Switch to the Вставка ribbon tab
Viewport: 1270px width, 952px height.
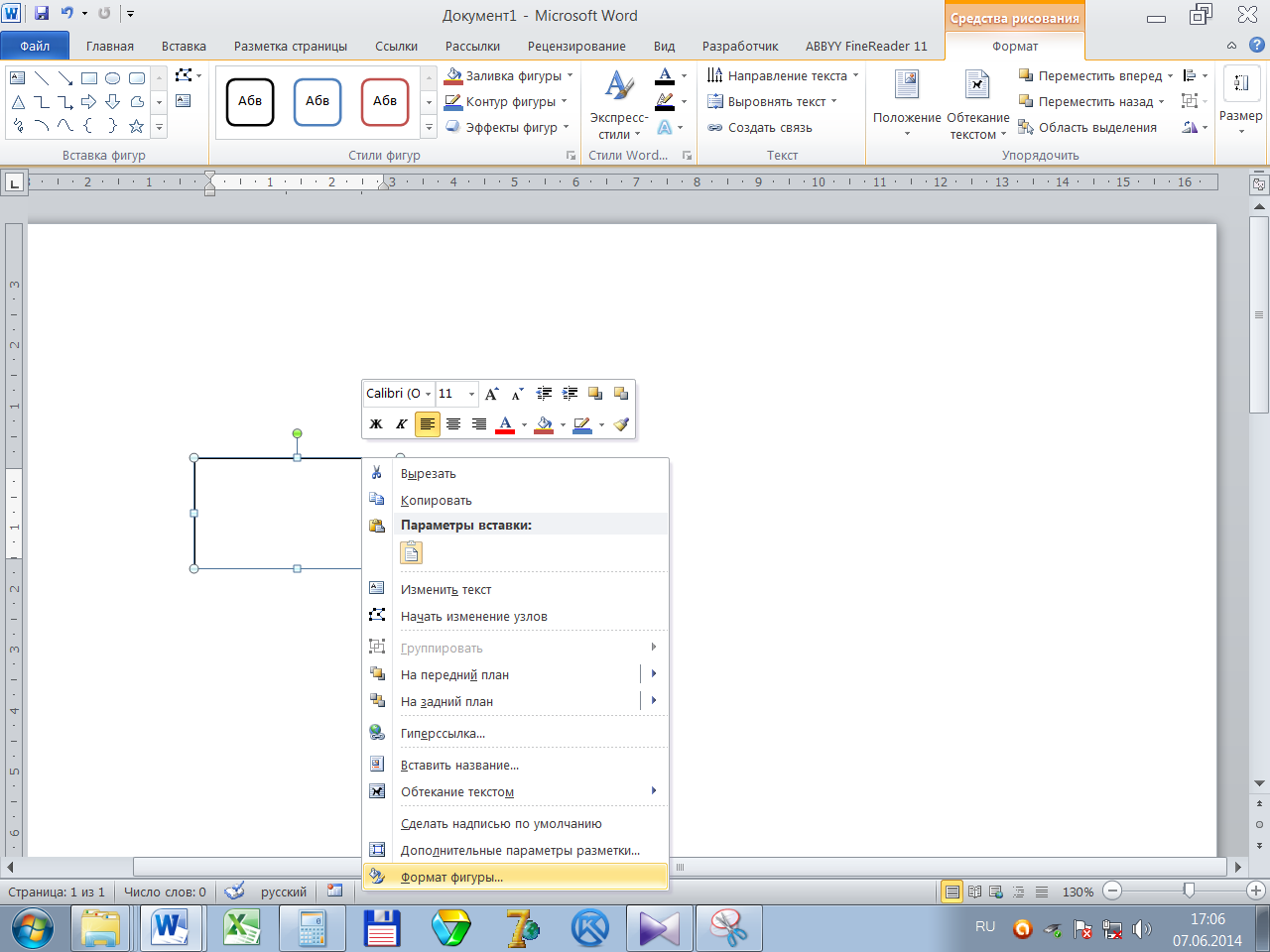point(185,46)
